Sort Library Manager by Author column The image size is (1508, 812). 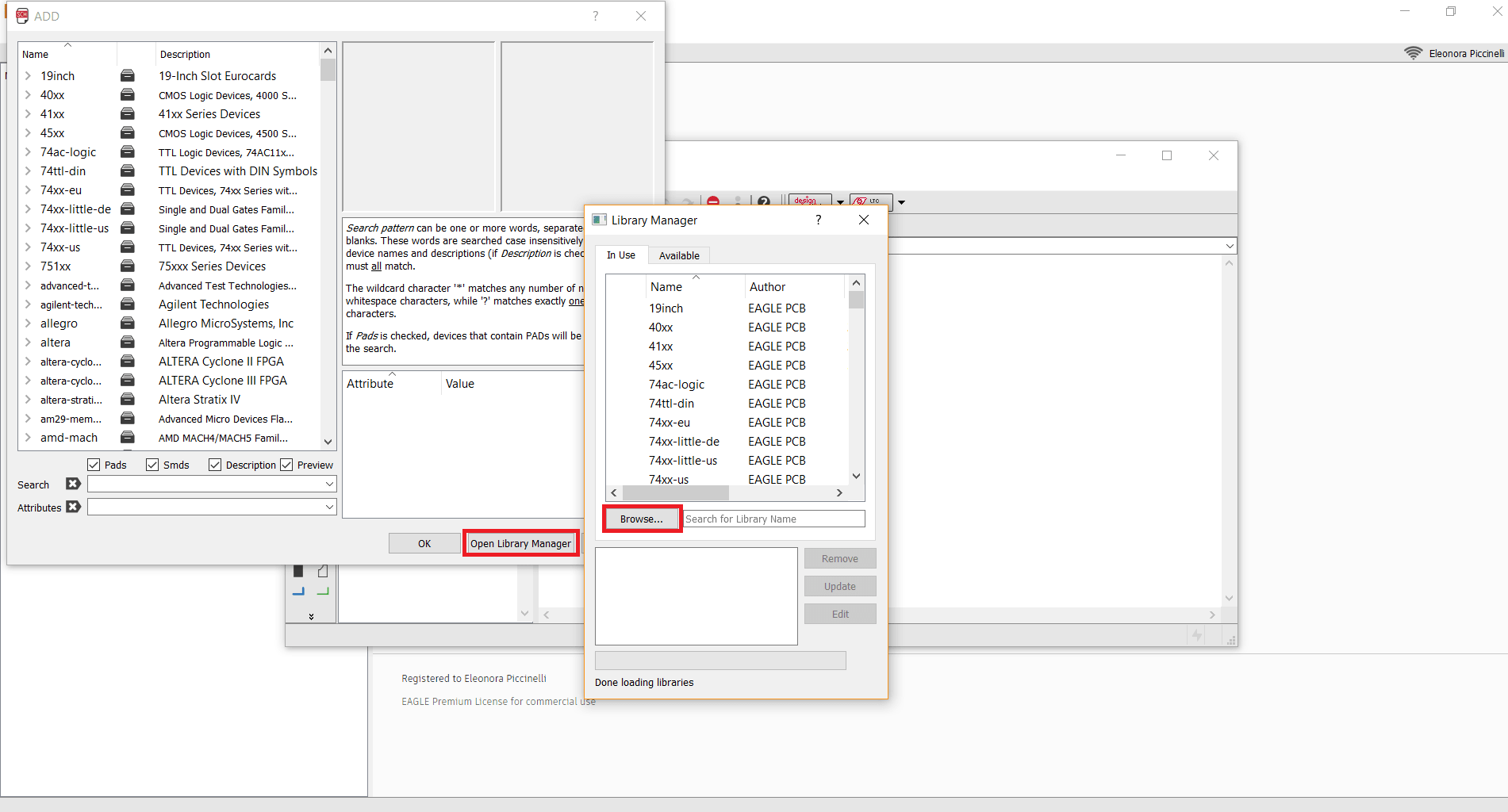tap(796, 287)
